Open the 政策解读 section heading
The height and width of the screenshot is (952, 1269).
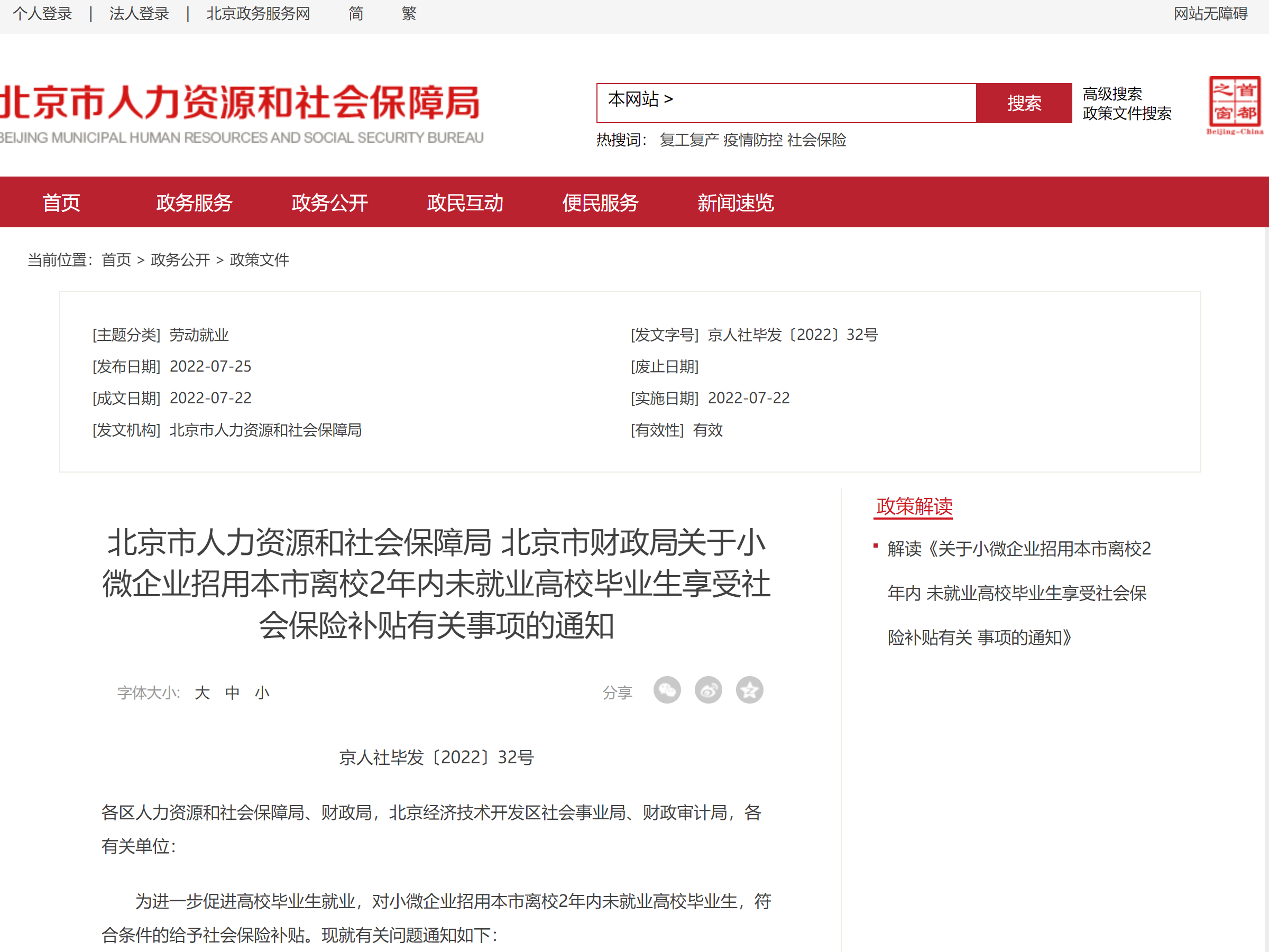[914, 506]
